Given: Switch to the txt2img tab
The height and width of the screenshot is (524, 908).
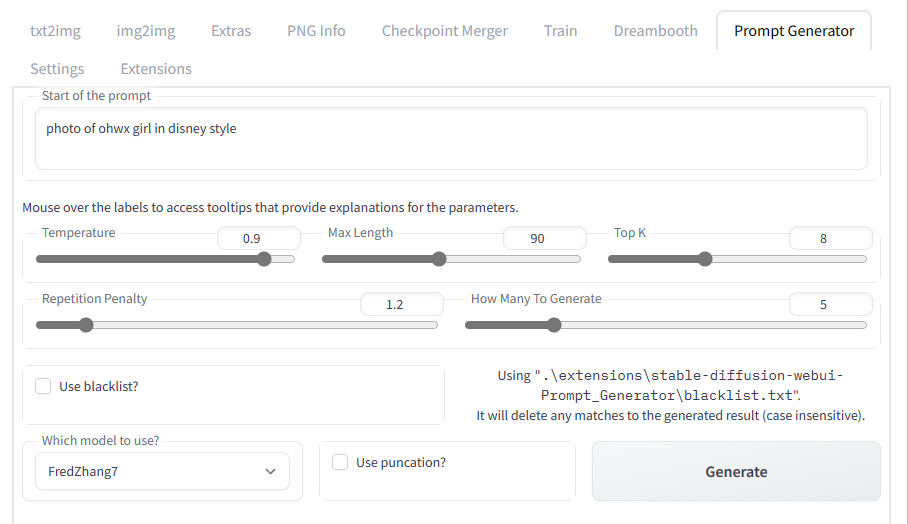Looking at the screenshot, I should point(56,31).
